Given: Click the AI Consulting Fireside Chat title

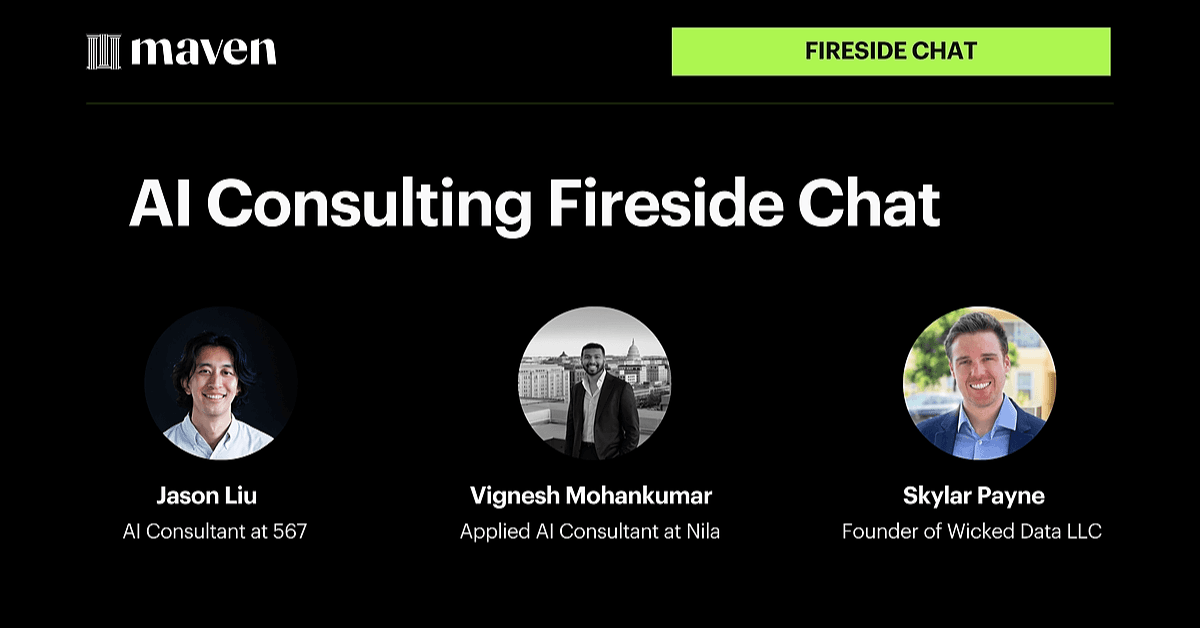Looking at the screenshot, I should [x=534, y=204].
